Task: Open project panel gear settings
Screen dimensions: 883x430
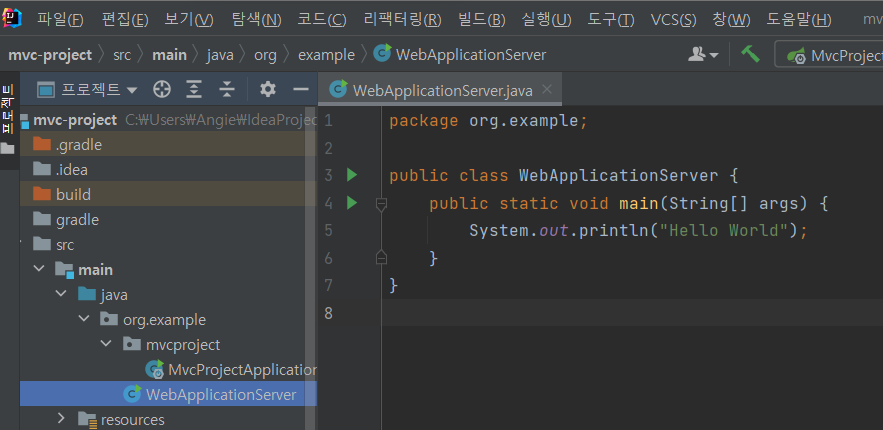Action: pos(267,89)
